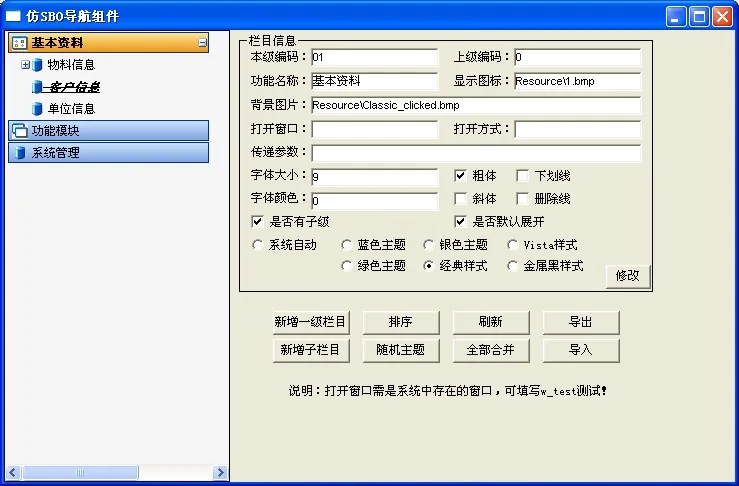The image size is (739, 486).
Task: Enable the 下划线 underline checkbox
Action: point(522,176)
